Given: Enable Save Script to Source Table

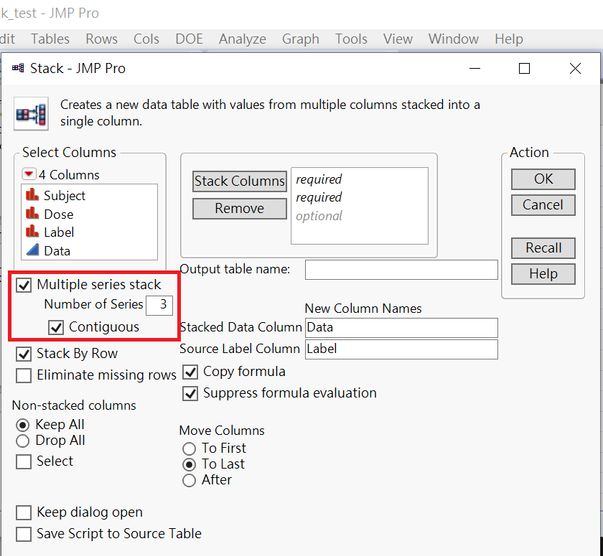Looking at the screenshot, I should coord(24,534).
